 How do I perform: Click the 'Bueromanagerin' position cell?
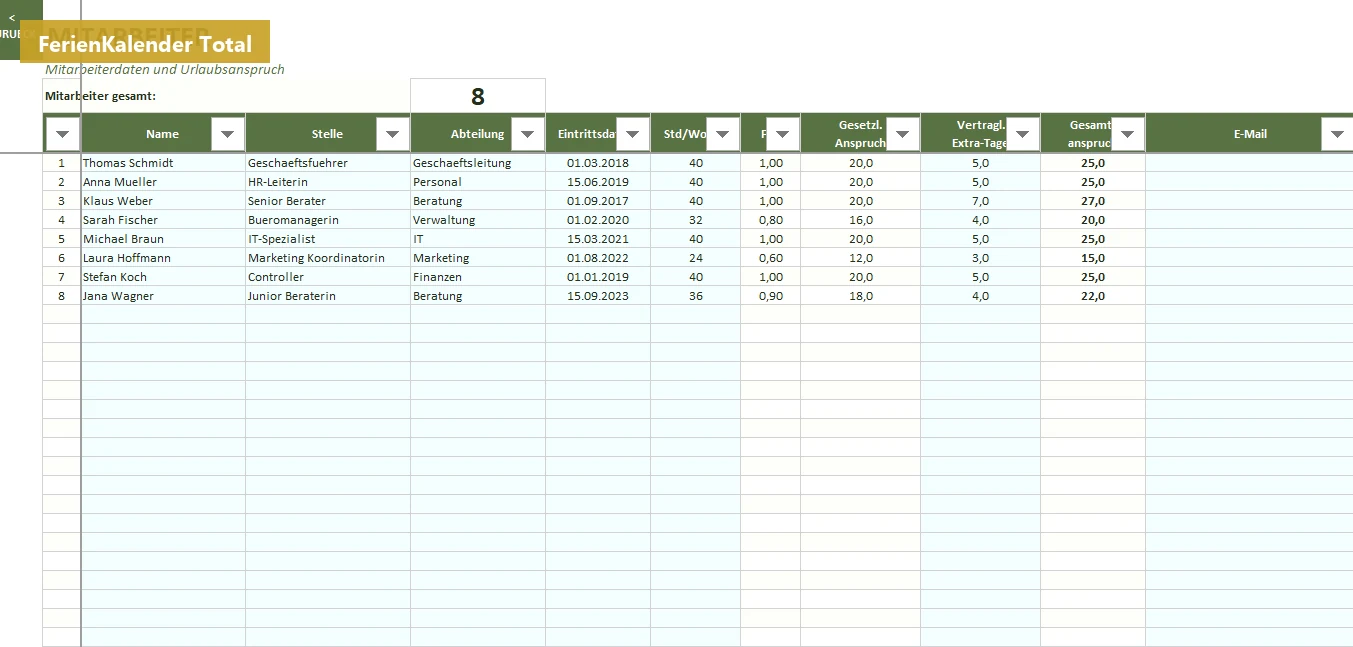[x=328, y=220]
